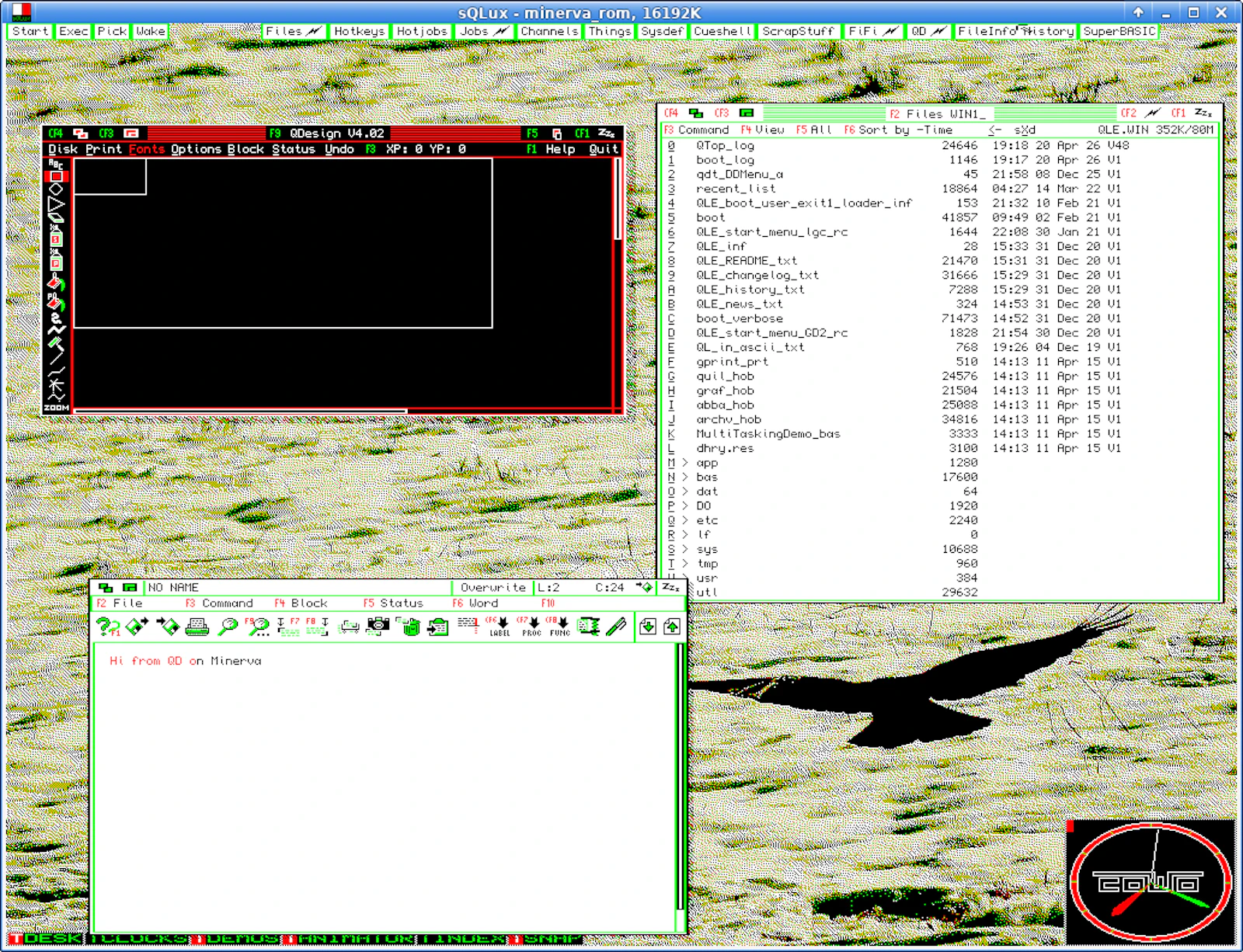1243x952 pixels.
Task: Click the camera snapshot icon in QD editor
Action: coord(378,627)
